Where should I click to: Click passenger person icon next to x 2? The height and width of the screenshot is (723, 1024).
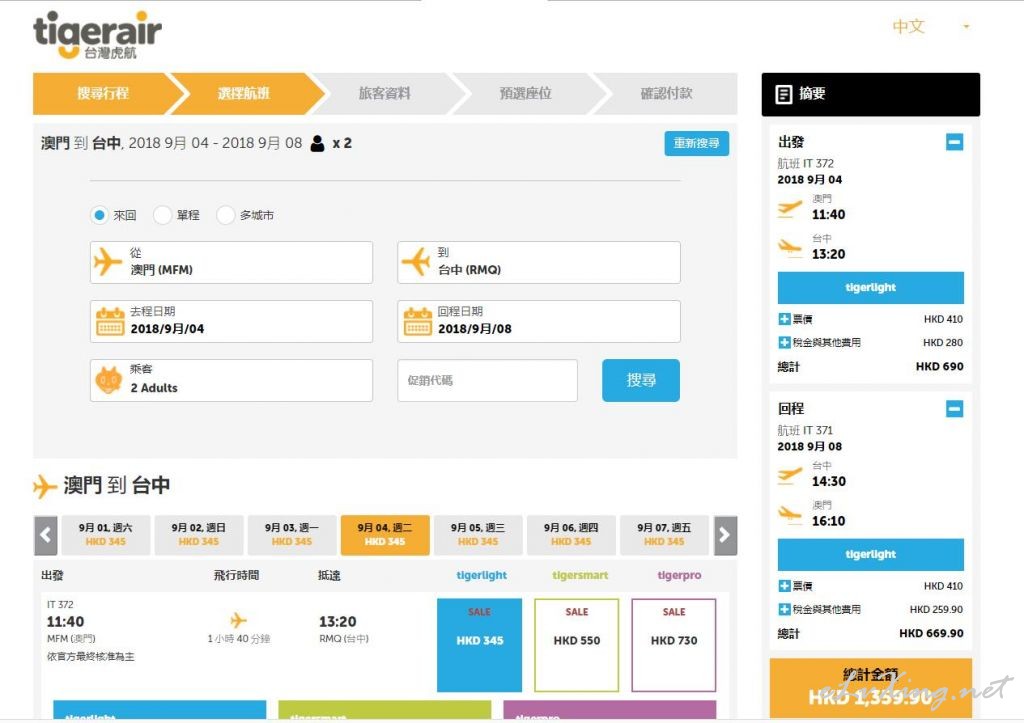pos(317,143)
